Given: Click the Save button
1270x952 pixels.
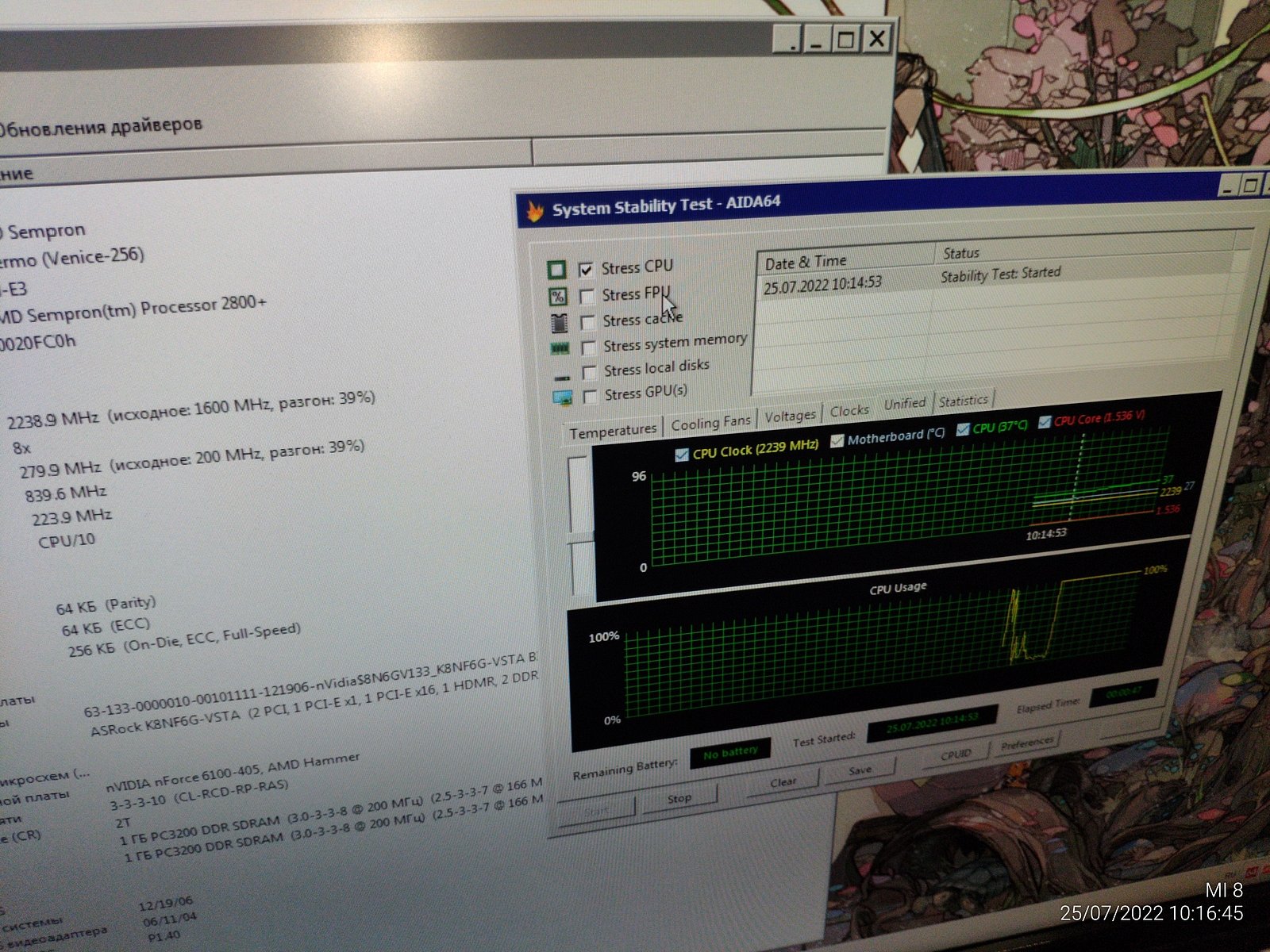Looking at the screenshot, I should [x=860, y=770].
